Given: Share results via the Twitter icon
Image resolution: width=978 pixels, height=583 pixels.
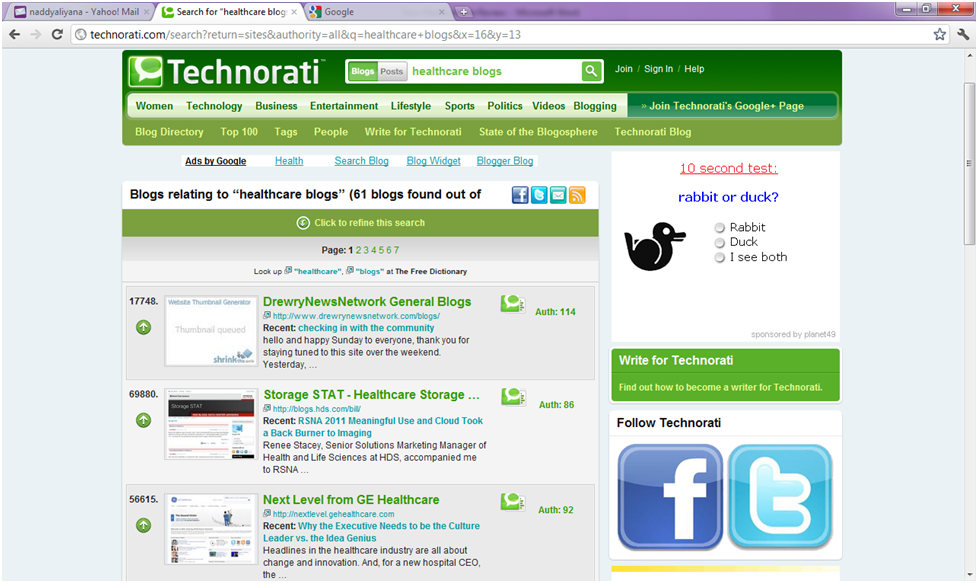Looking at the screenshot, I should click(x=539, y=195).
